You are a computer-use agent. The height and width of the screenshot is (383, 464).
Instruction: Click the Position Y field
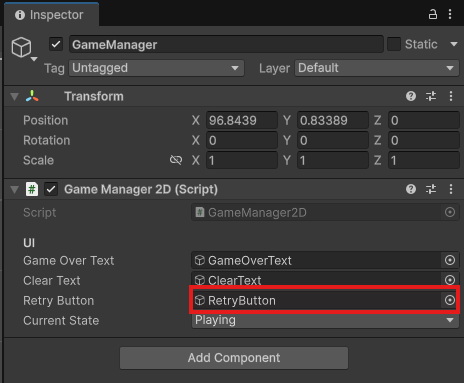click(x=333, y=120)
